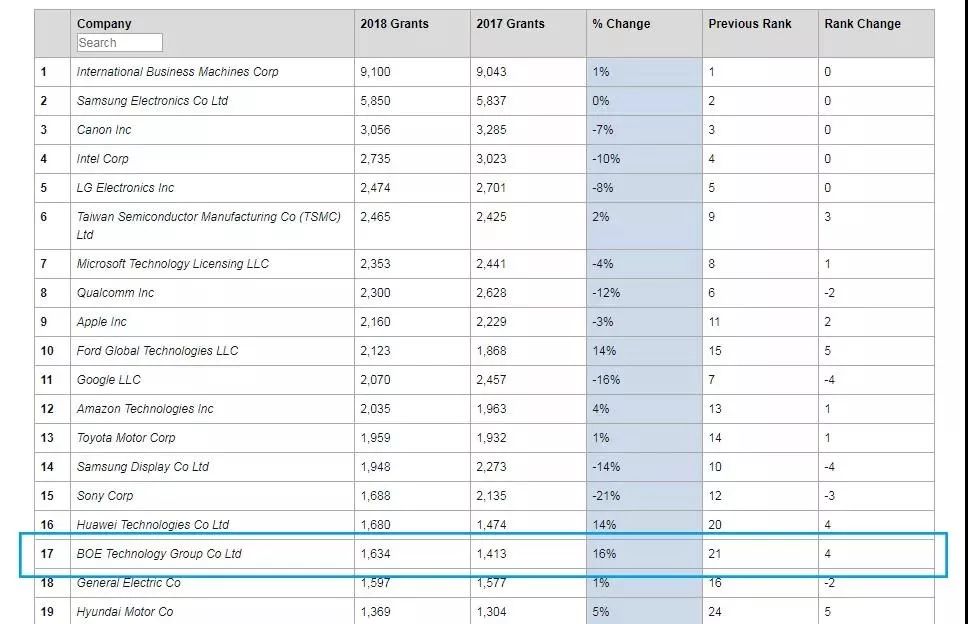Click Samsung Electronics Co Ltd company name
This screenshot has width=968, height=624.
click(152, 101)
